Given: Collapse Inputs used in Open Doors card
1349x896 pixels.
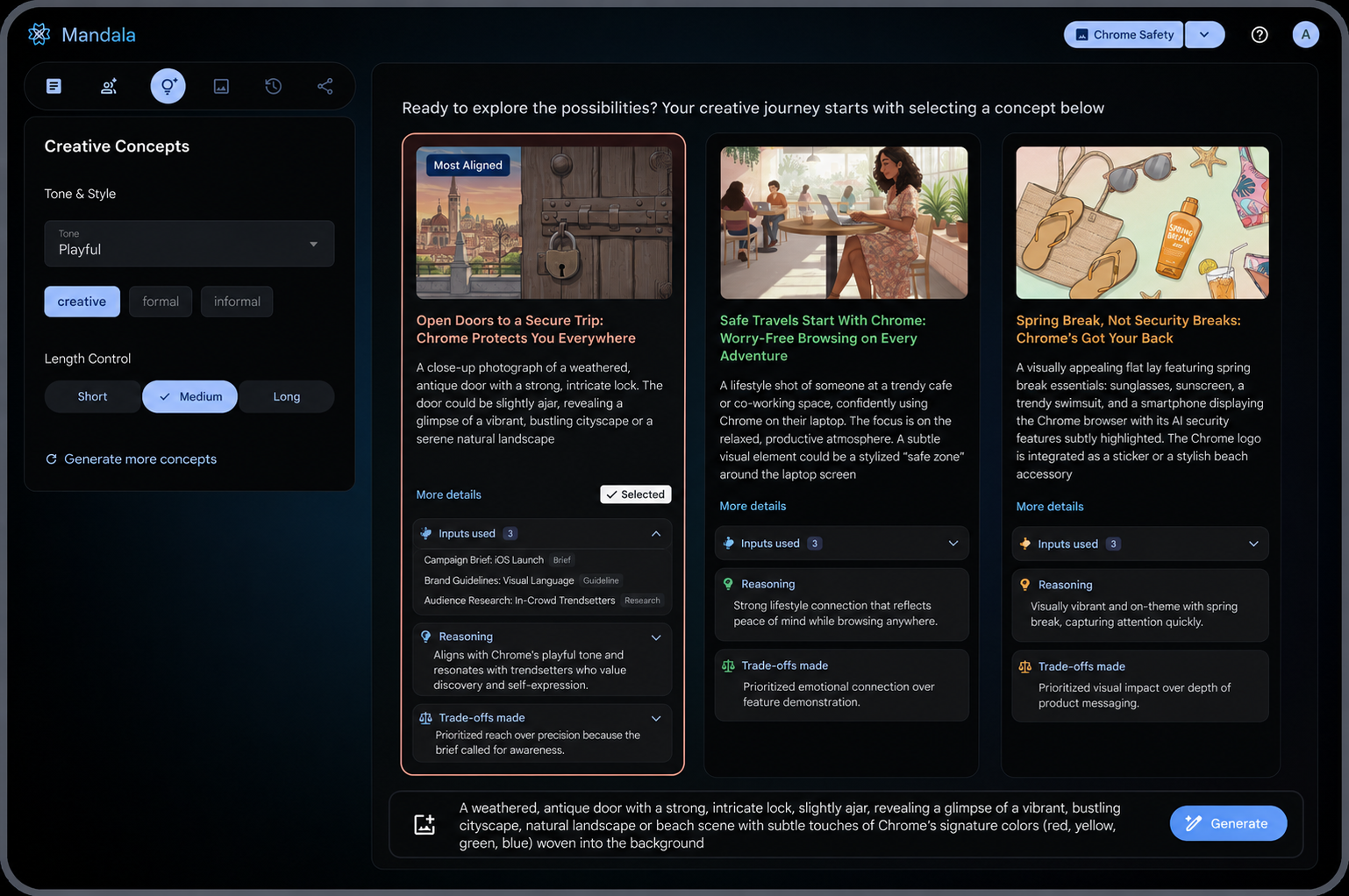Looking at the screenshot, I should click(x=656, y=534).
